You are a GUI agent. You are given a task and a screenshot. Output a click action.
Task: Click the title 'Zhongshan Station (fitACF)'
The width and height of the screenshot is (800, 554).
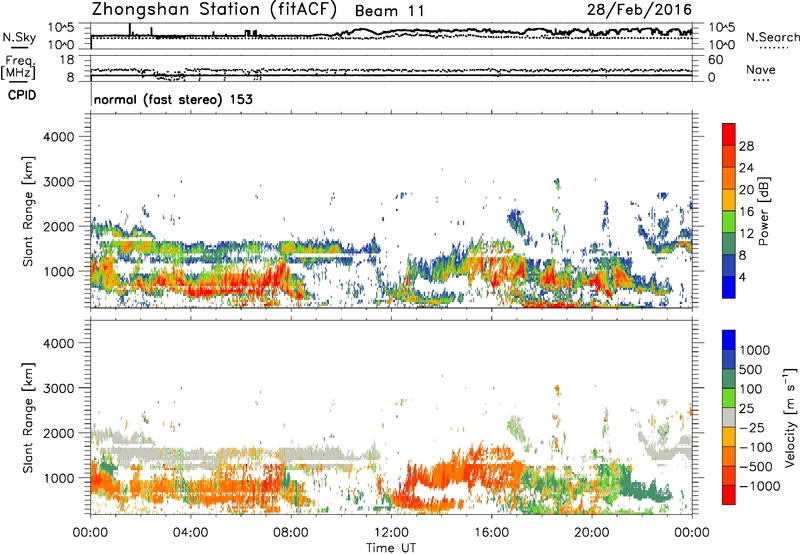[214, 10]
